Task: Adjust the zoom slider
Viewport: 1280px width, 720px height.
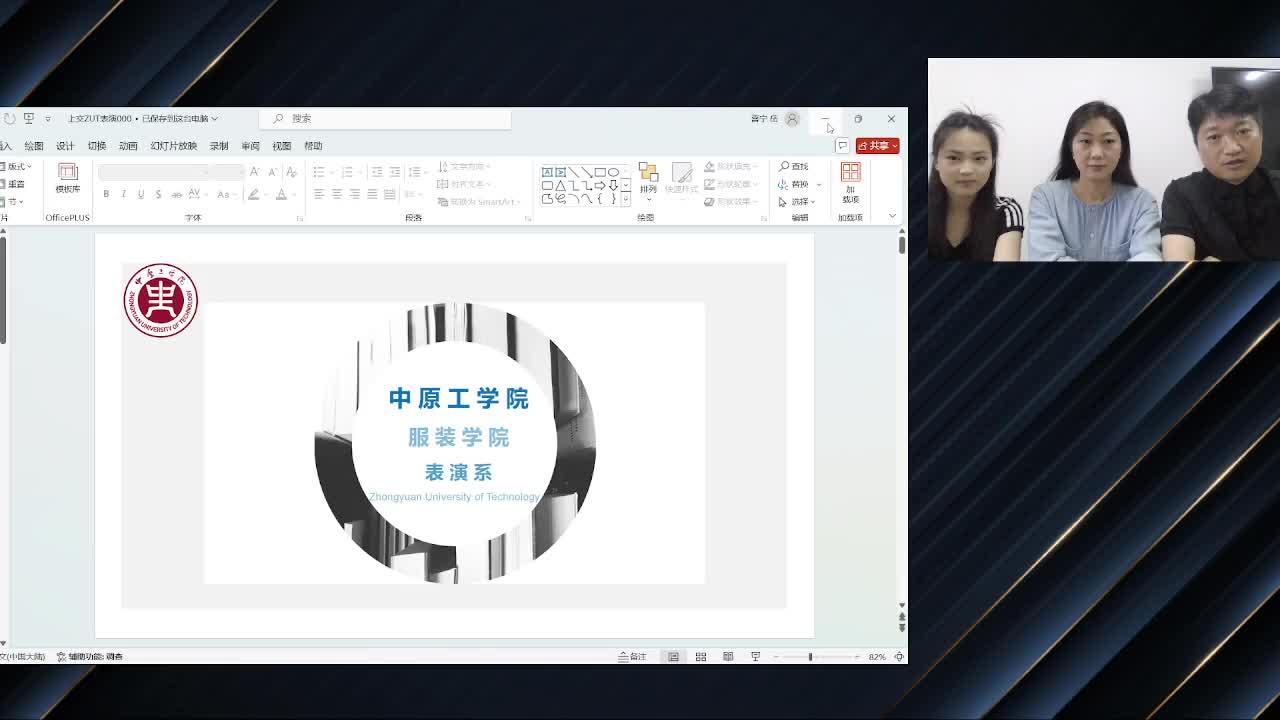Action: tap(810, 657)
